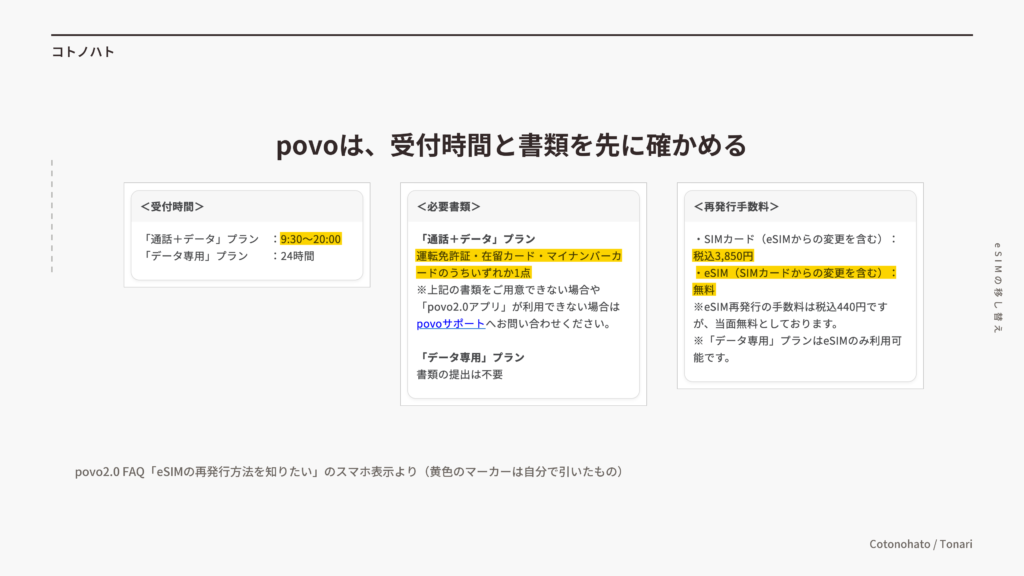Click the highlighted ・eSIM（SIMカードからの変更を含む） line

[795, 273]
